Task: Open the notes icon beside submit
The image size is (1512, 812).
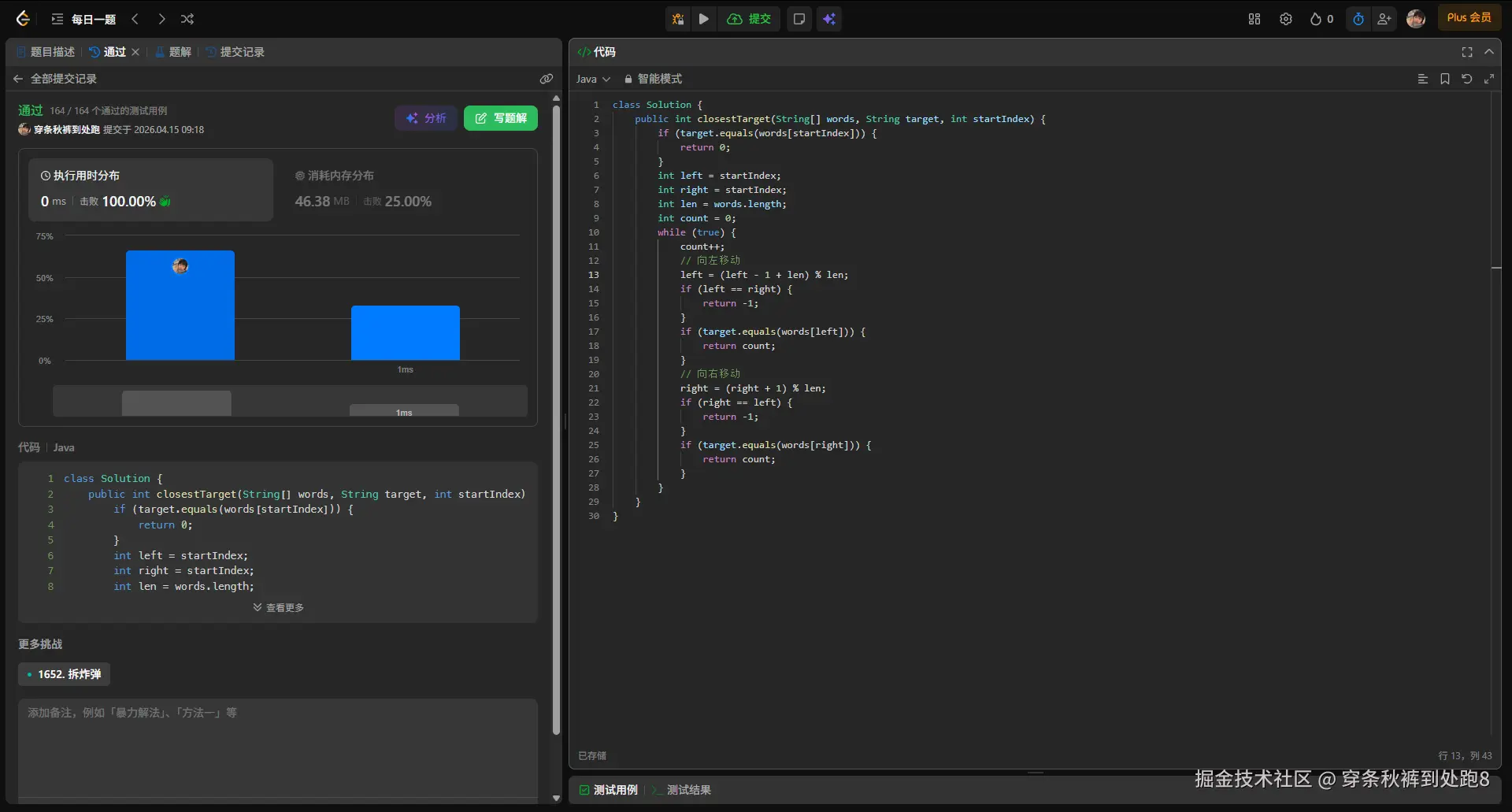Action: click(x=799, y=19)
